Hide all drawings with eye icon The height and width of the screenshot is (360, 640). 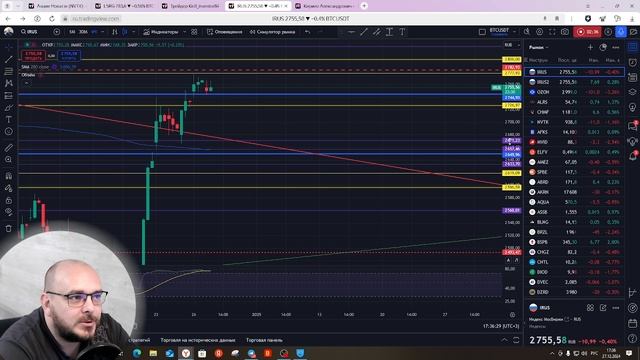(x=9, y=212)
